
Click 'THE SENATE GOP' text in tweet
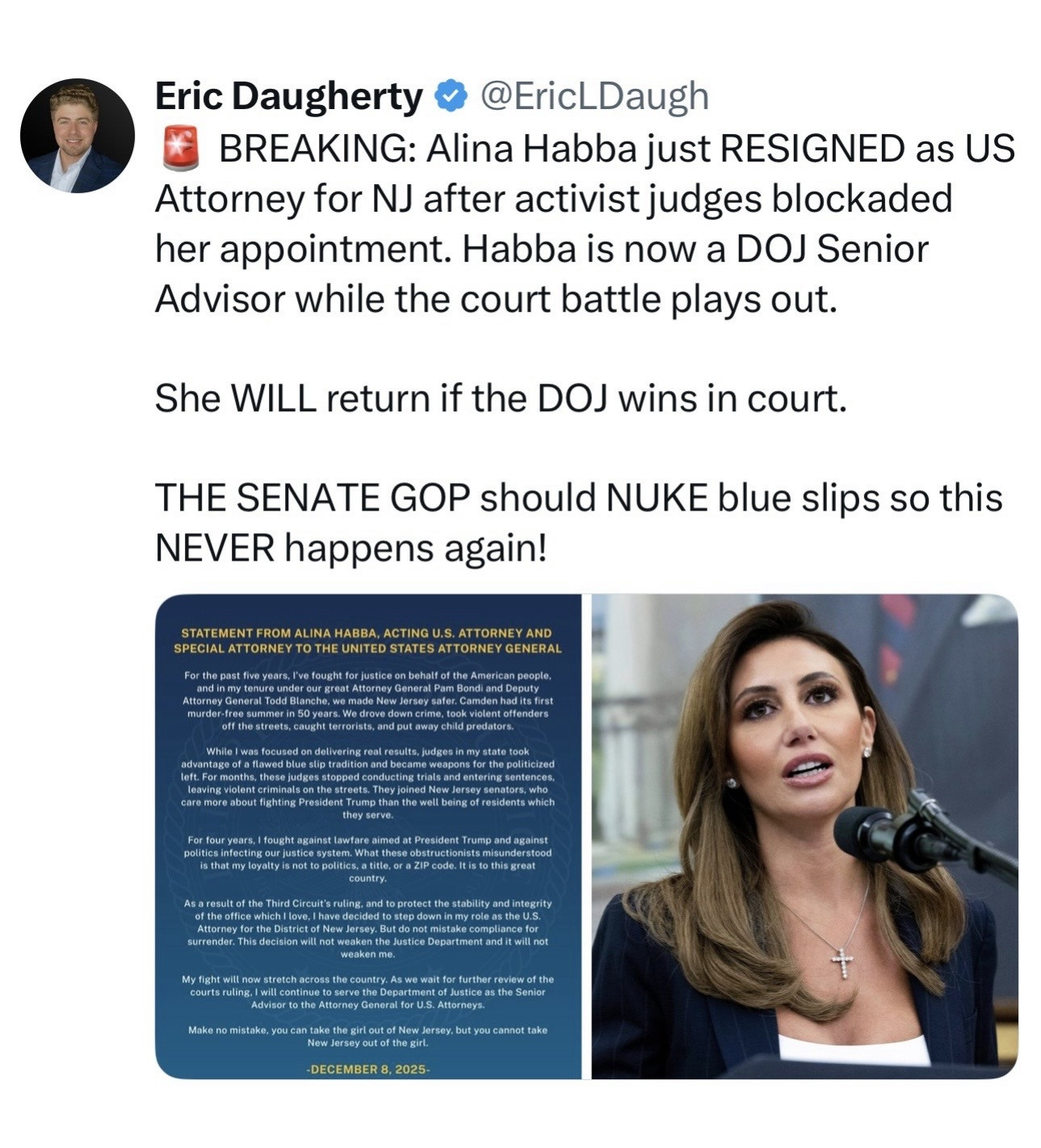313,498
